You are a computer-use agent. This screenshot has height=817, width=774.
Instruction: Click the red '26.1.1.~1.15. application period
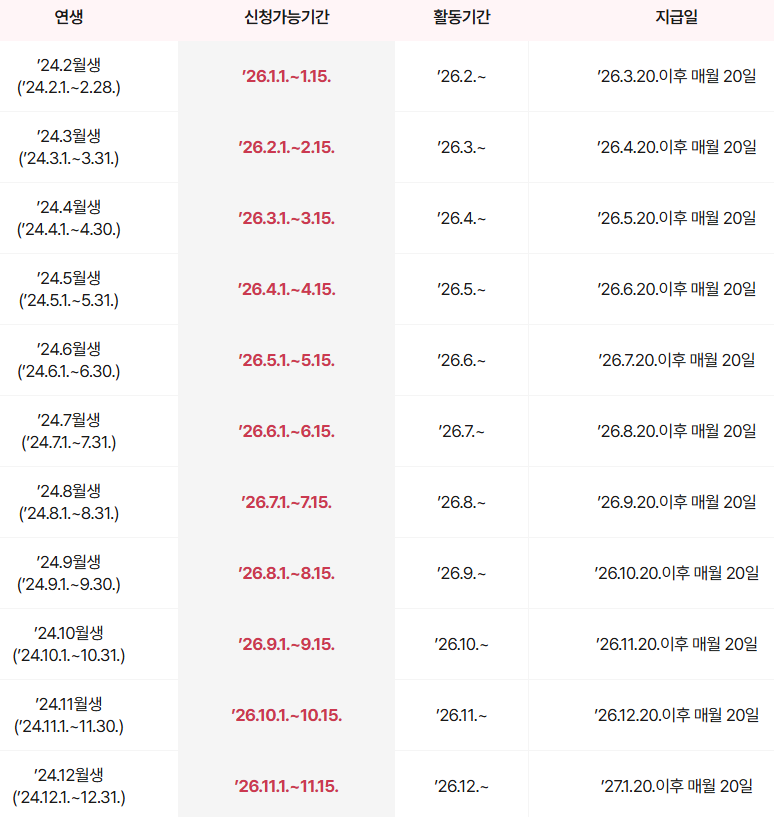point(287,76)
